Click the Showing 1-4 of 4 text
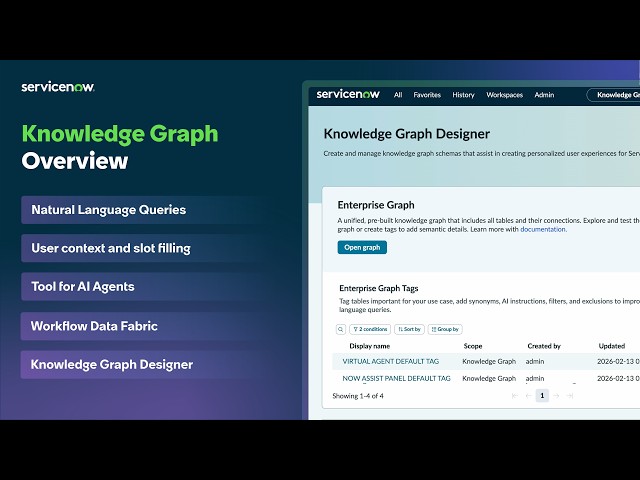Screen dimensions: 640x480 click(x=358, y=396)
